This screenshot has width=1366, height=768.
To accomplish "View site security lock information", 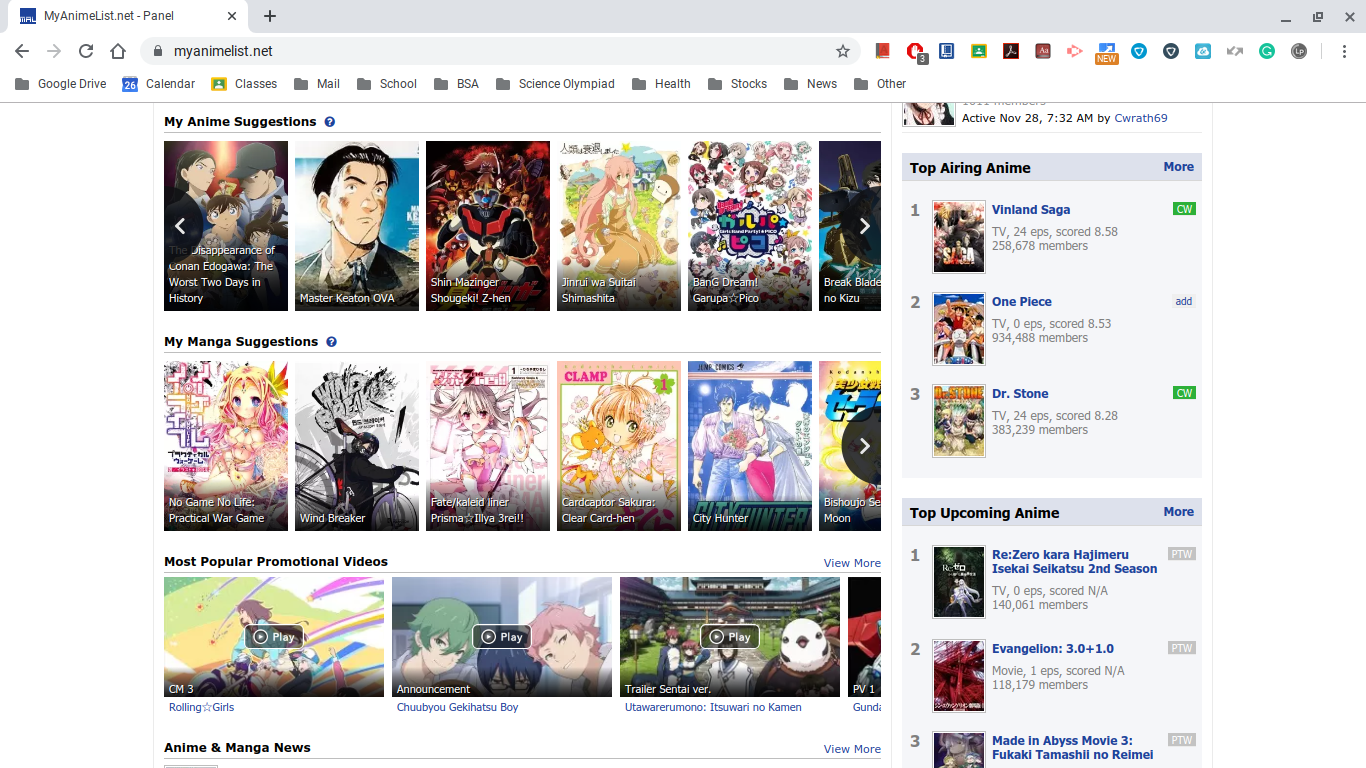I will 157,51.
